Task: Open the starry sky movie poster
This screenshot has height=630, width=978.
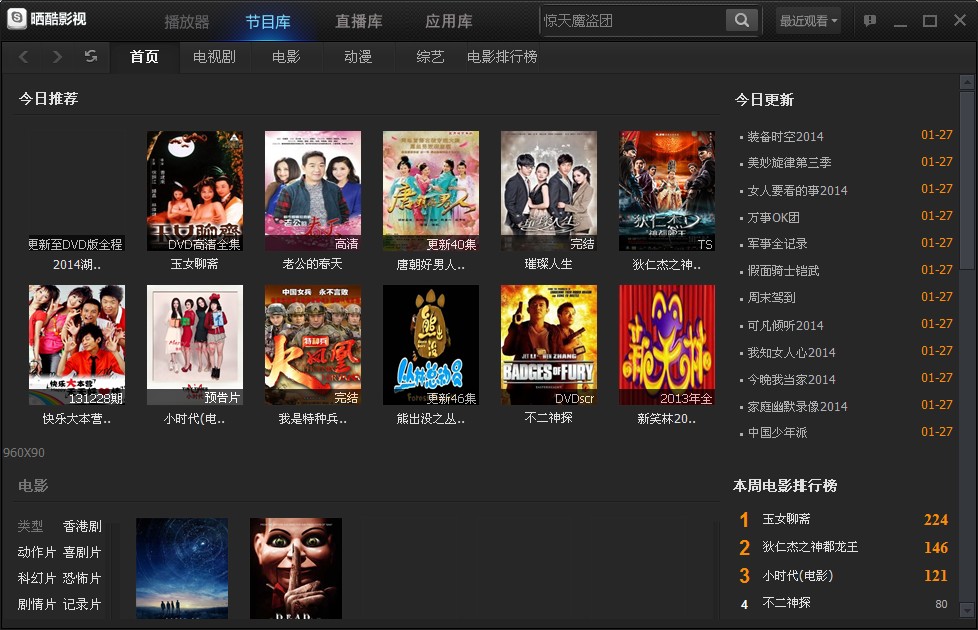Action: point(182,568)
